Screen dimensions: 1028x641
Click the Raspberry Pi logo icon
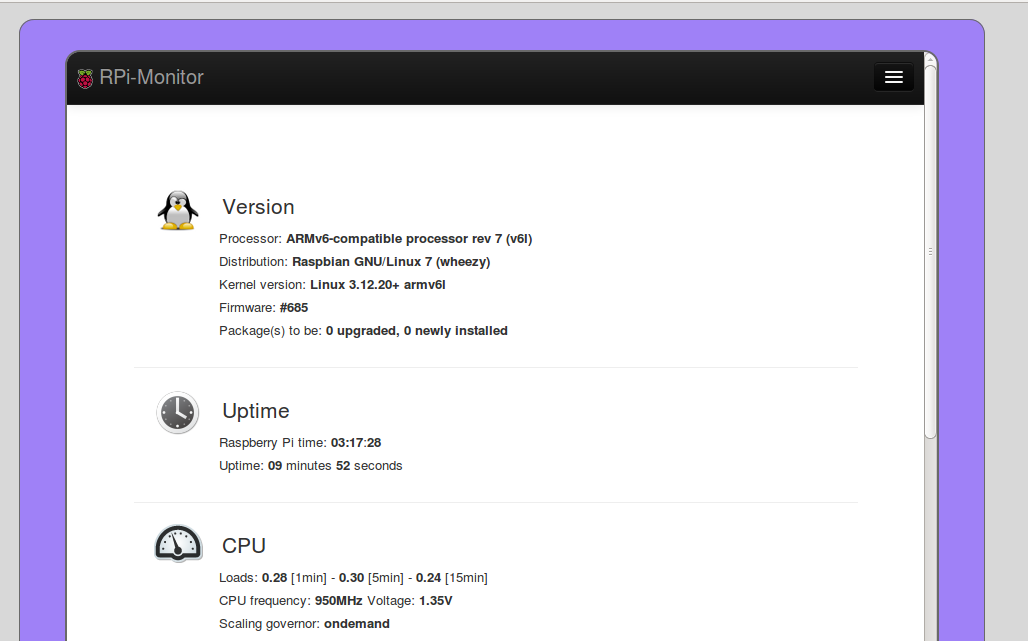85,78
